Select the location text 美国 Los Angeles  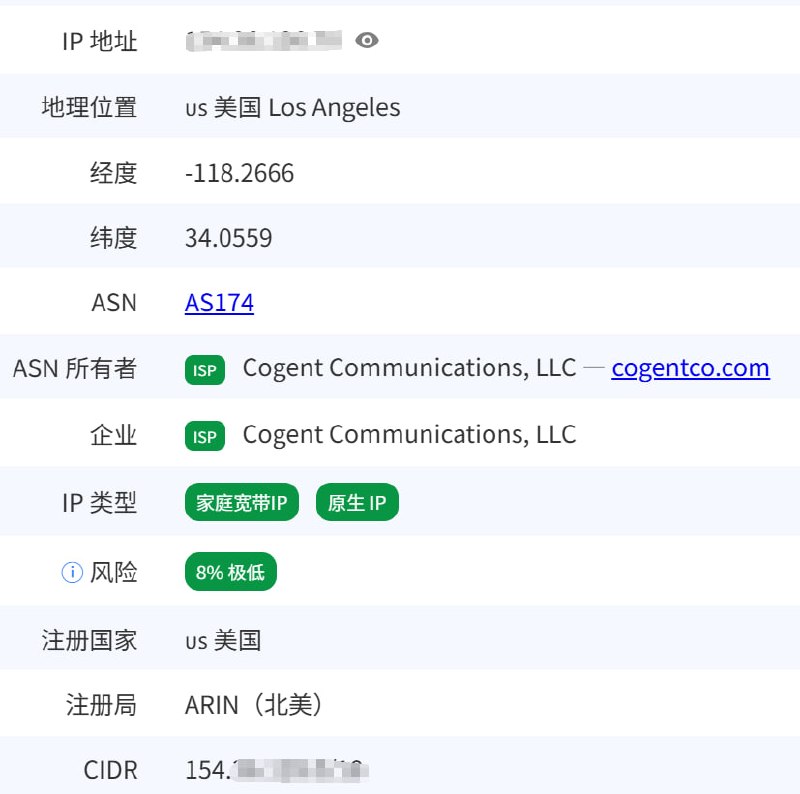pyautogui.click(x=307, y=108)
